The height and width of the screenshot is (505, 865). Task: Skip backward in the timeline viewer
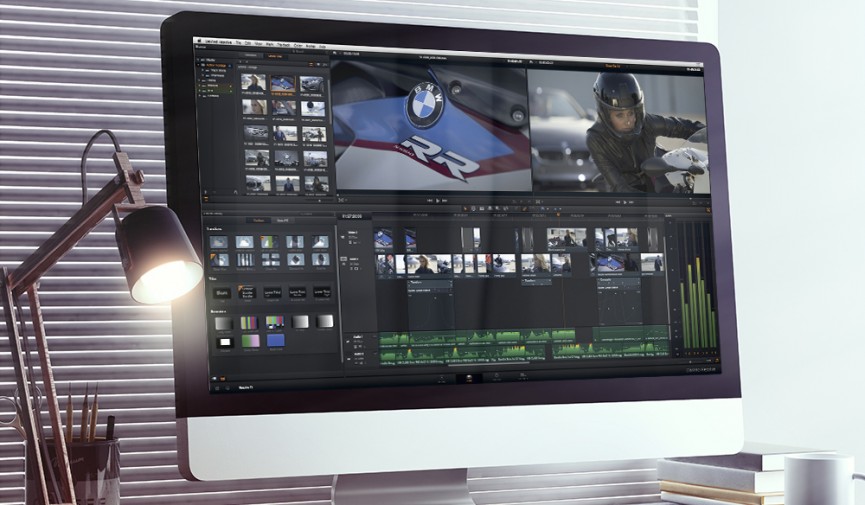618,203
